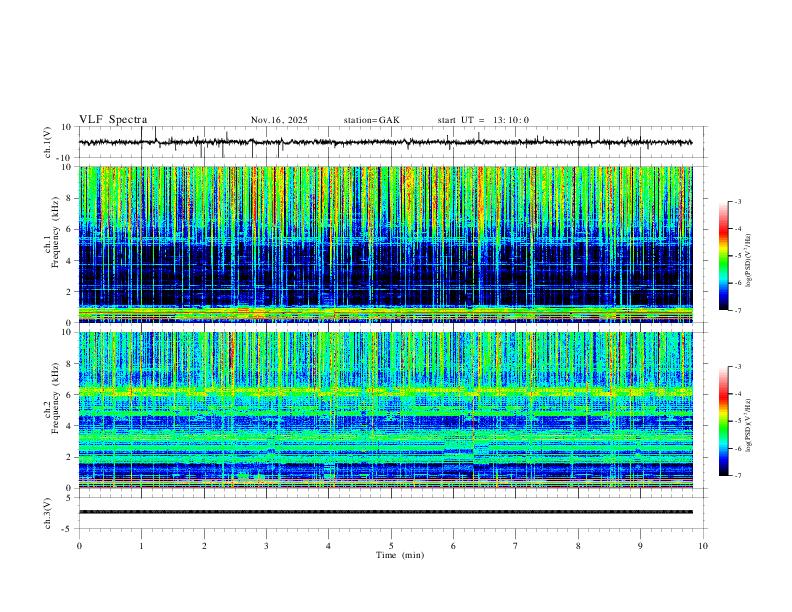The image size is (792, 612).
Task: Click the ch.3 flat black voltage trace
Action: (x=385, y=512)
